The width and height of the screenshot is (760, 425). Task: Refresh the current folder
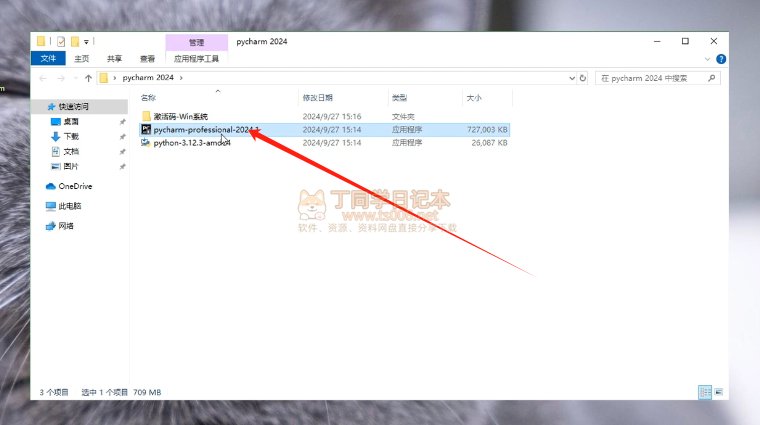click(583, 78)
